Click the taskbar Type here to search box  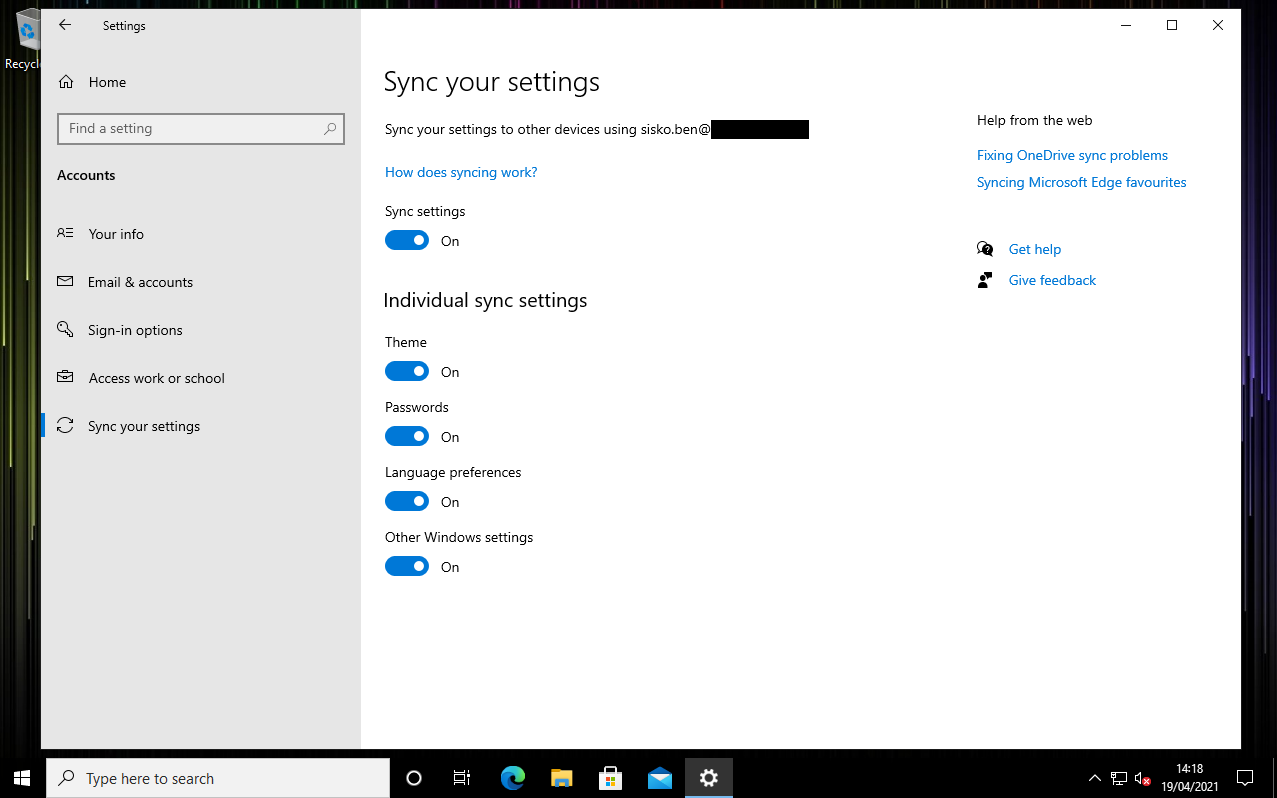point(218,778)
